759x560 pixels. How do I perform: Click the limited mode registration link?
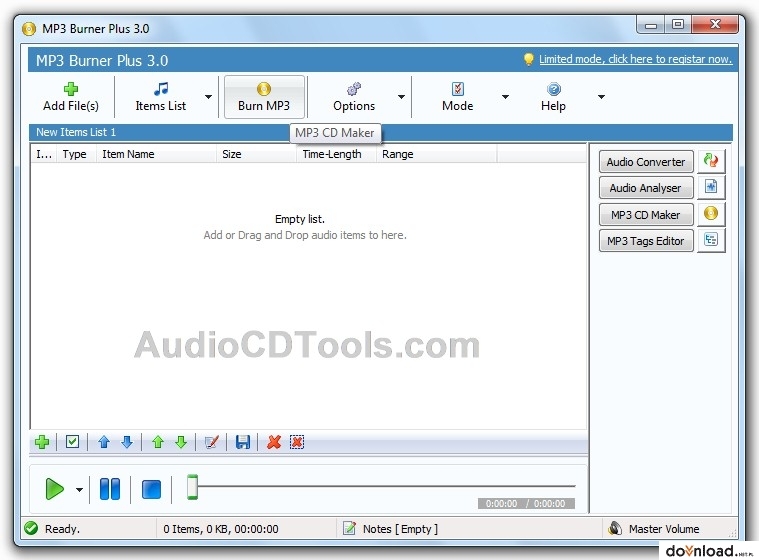pyautogui.click(x=636, y=60)
